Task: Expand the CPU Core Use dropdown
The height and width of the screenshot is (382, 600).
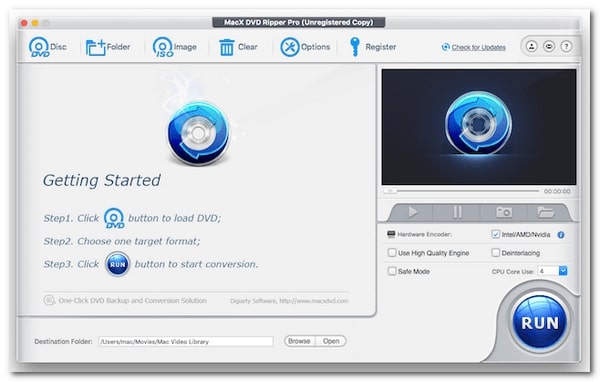Action: pos(563,271)
